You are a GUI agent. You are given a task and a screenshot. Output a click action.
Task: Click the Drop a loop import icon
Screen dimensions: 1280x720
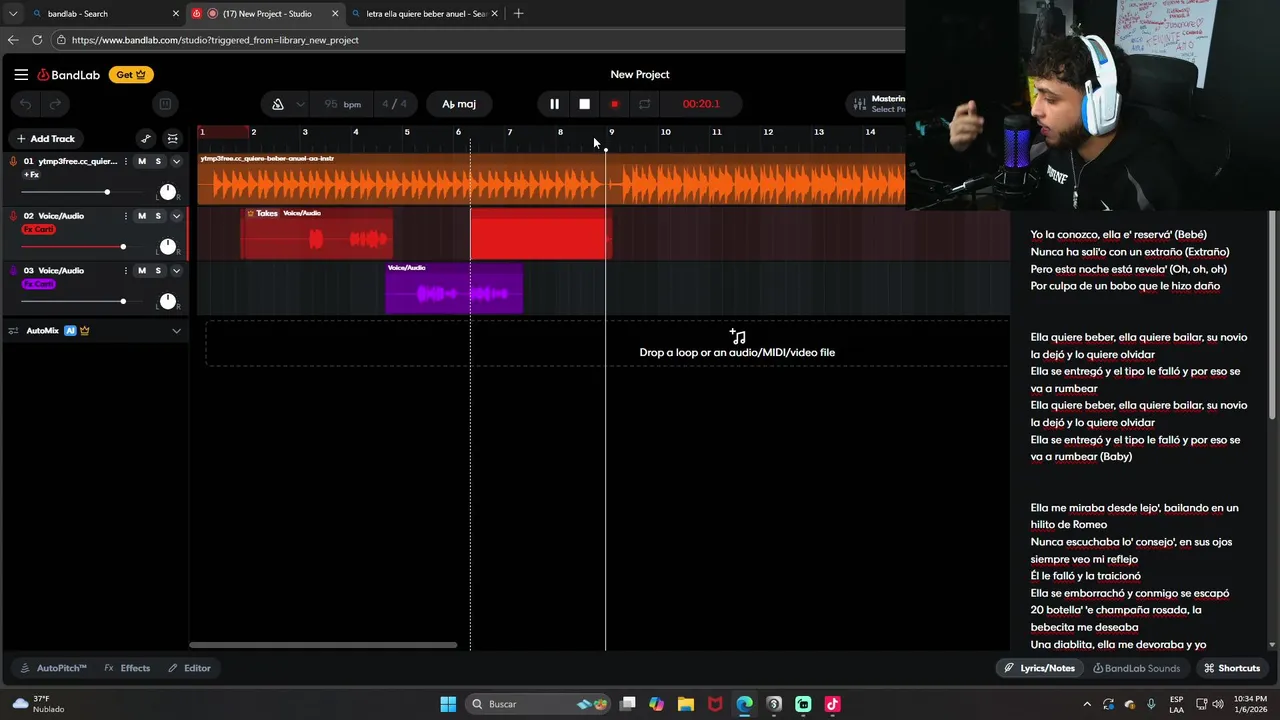coord(737,336)
